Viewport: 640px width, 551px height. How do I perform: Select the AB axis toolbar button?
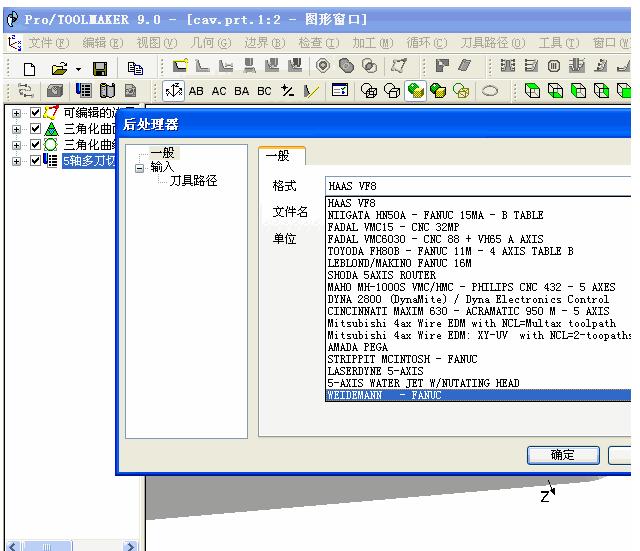[196, 91]
